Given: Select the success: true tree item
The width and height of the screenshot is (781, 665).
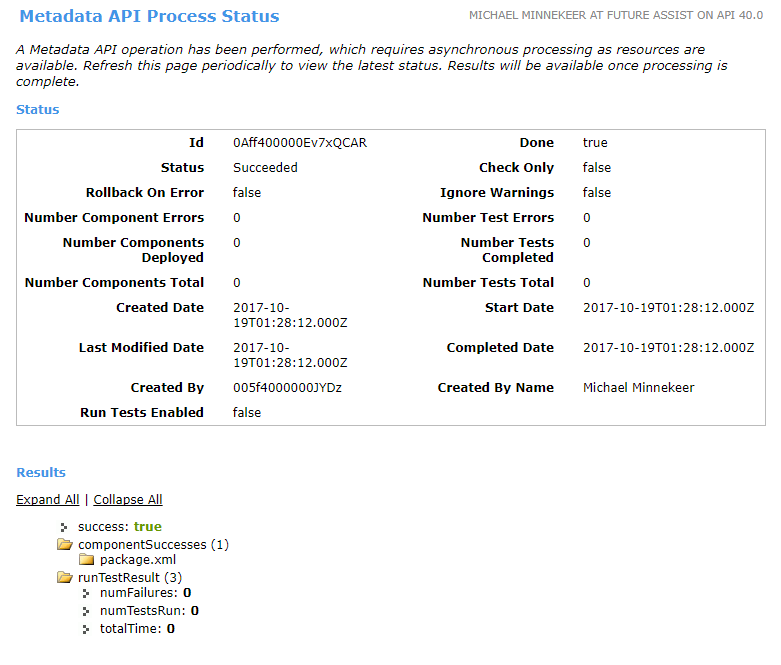Looking at the screenshot, I should pyautogui.click(x=119, y=527).
